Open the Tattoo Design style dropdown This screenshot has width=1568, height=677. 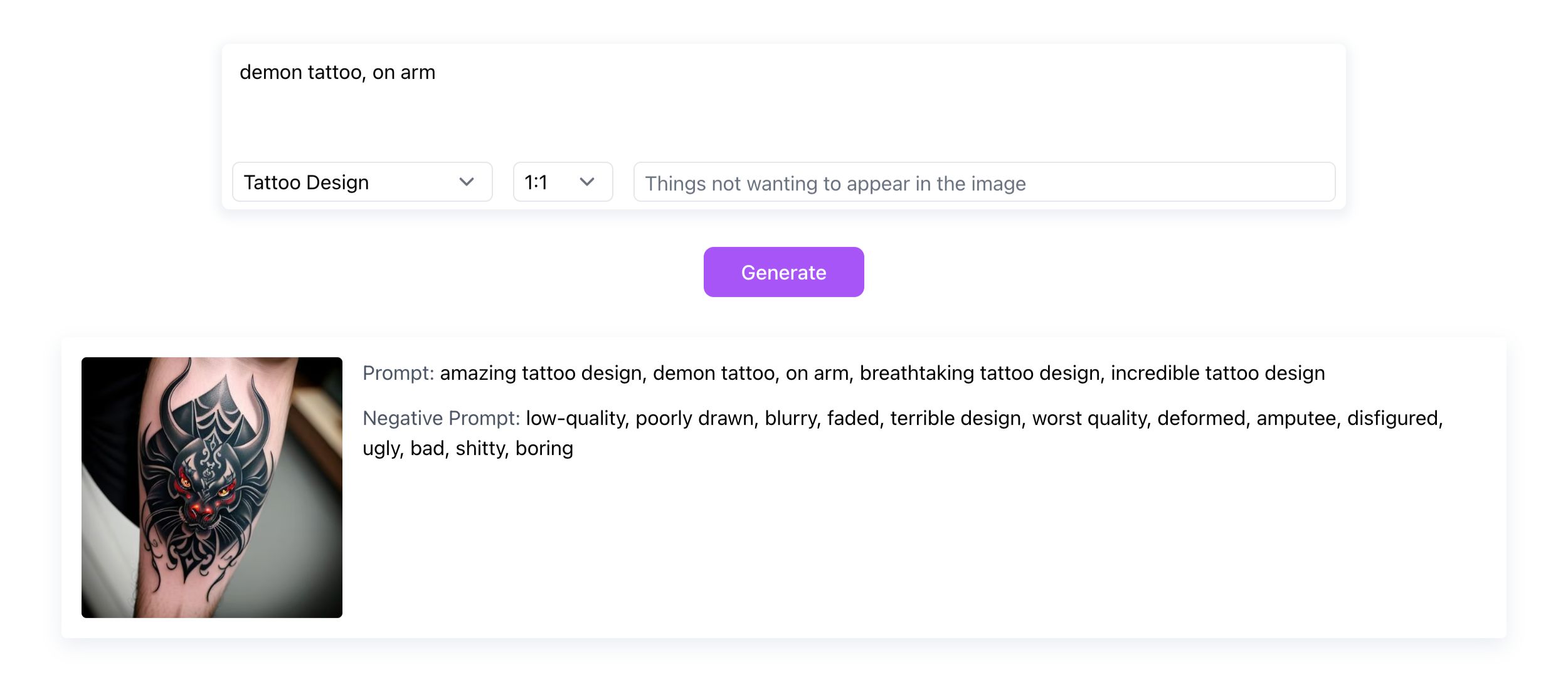pyautogui.click(x=361, y=182)
